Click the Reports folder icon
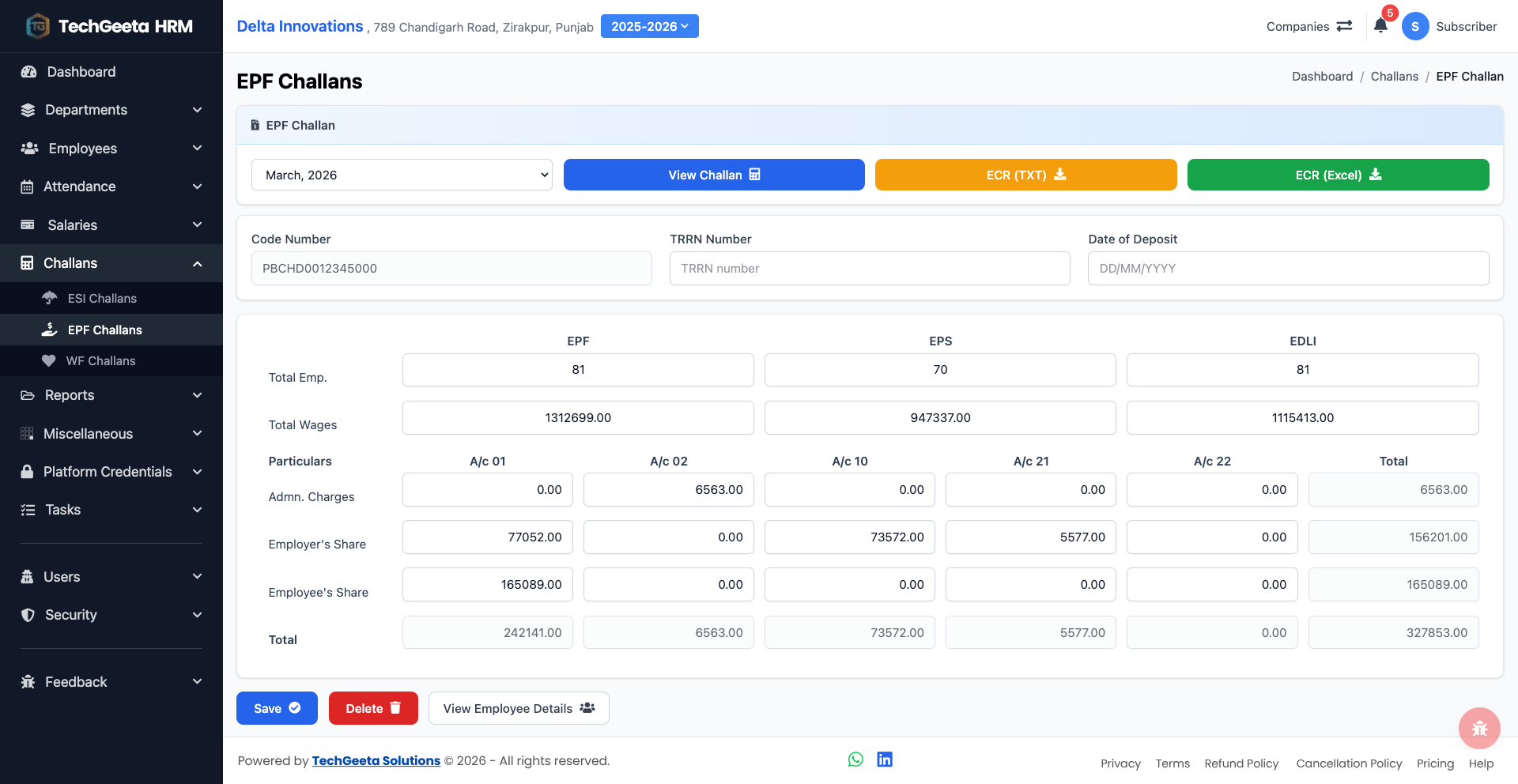 click(28, 395)
